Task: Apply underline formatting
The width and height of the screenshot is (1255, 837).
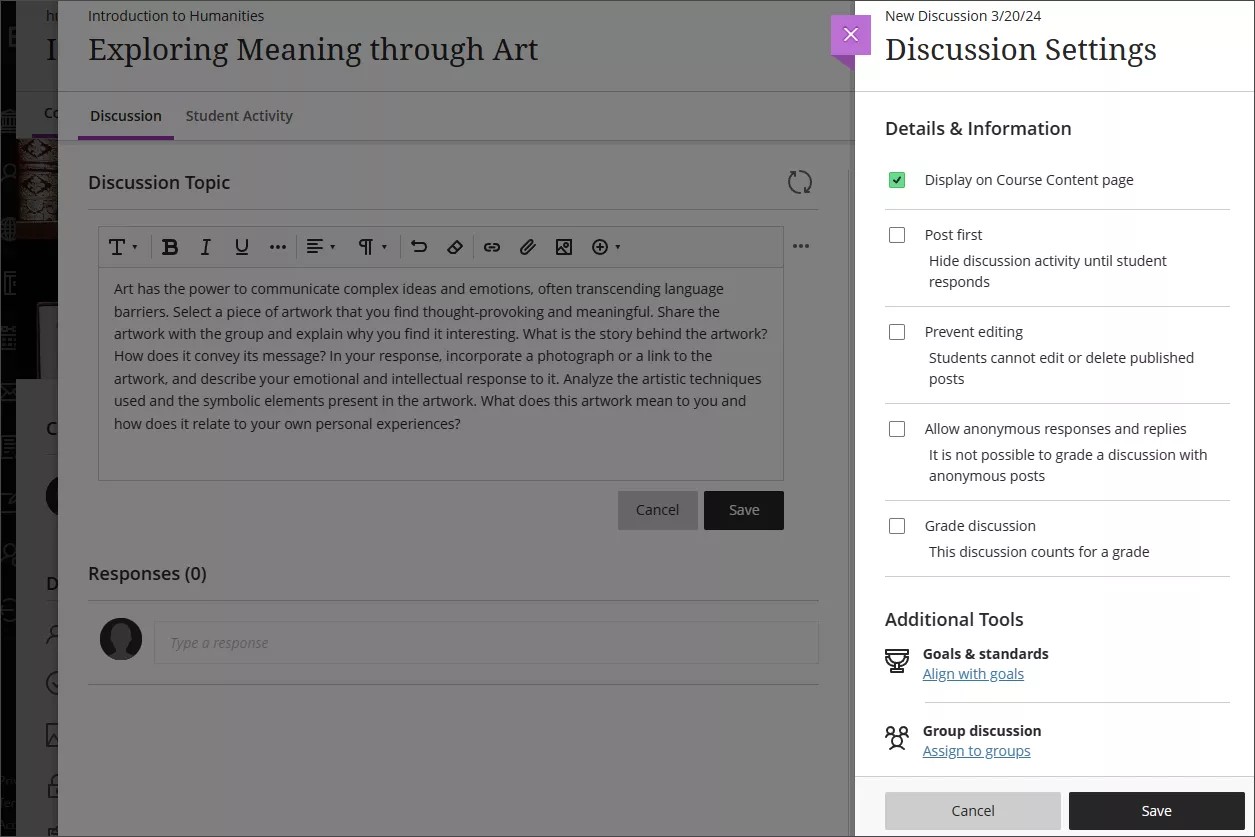Action: [241, 246]
